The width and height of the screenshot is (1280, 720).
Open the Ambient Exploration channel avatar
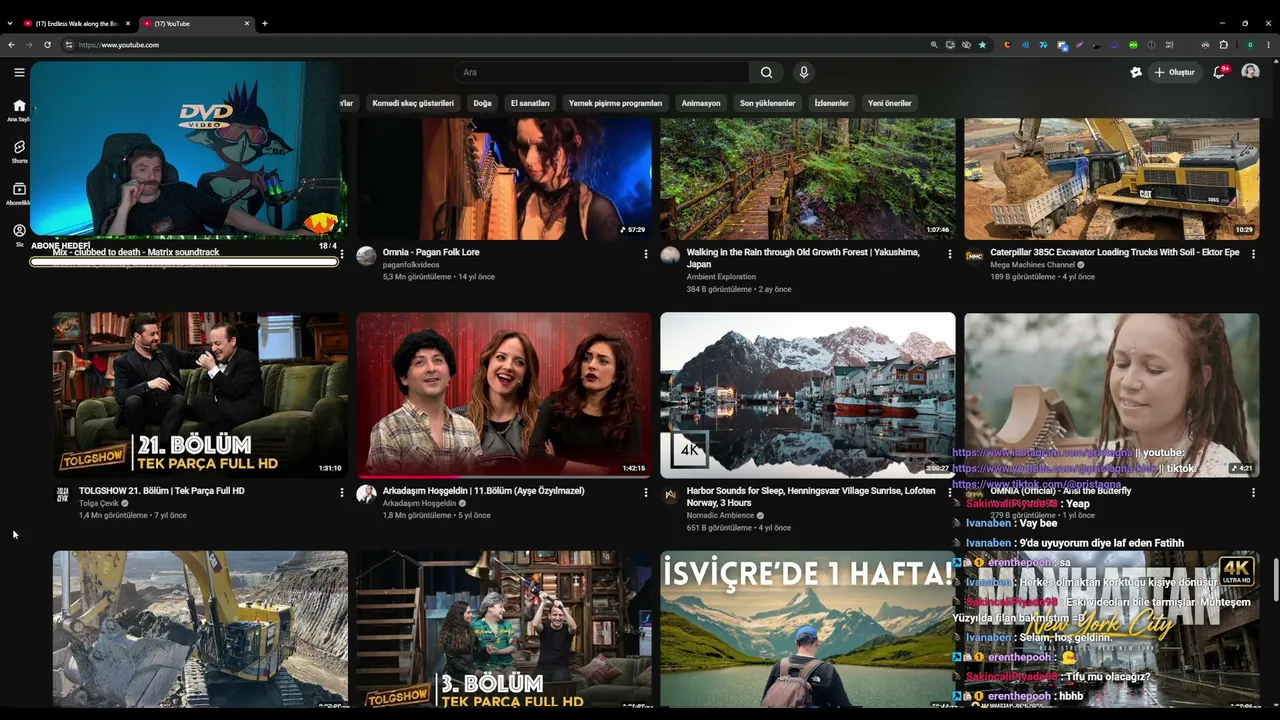670,256
